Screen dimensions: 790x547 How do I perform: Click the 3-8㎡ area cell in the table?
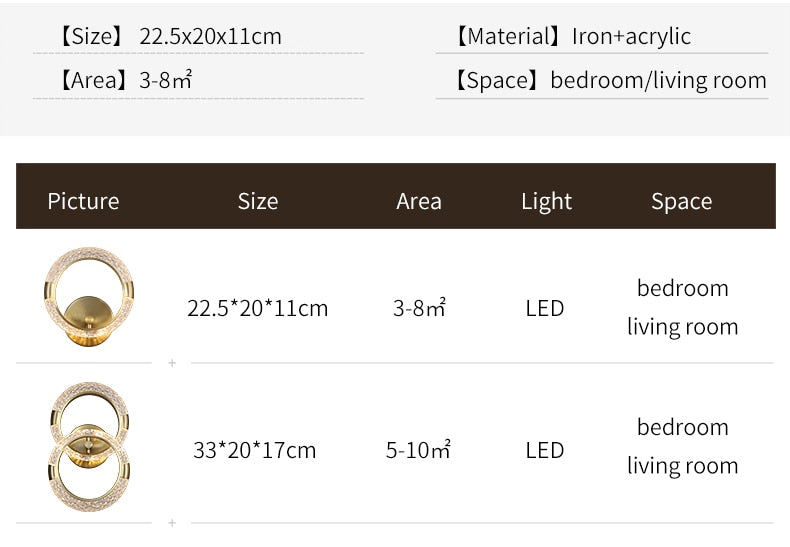point(419,308)
